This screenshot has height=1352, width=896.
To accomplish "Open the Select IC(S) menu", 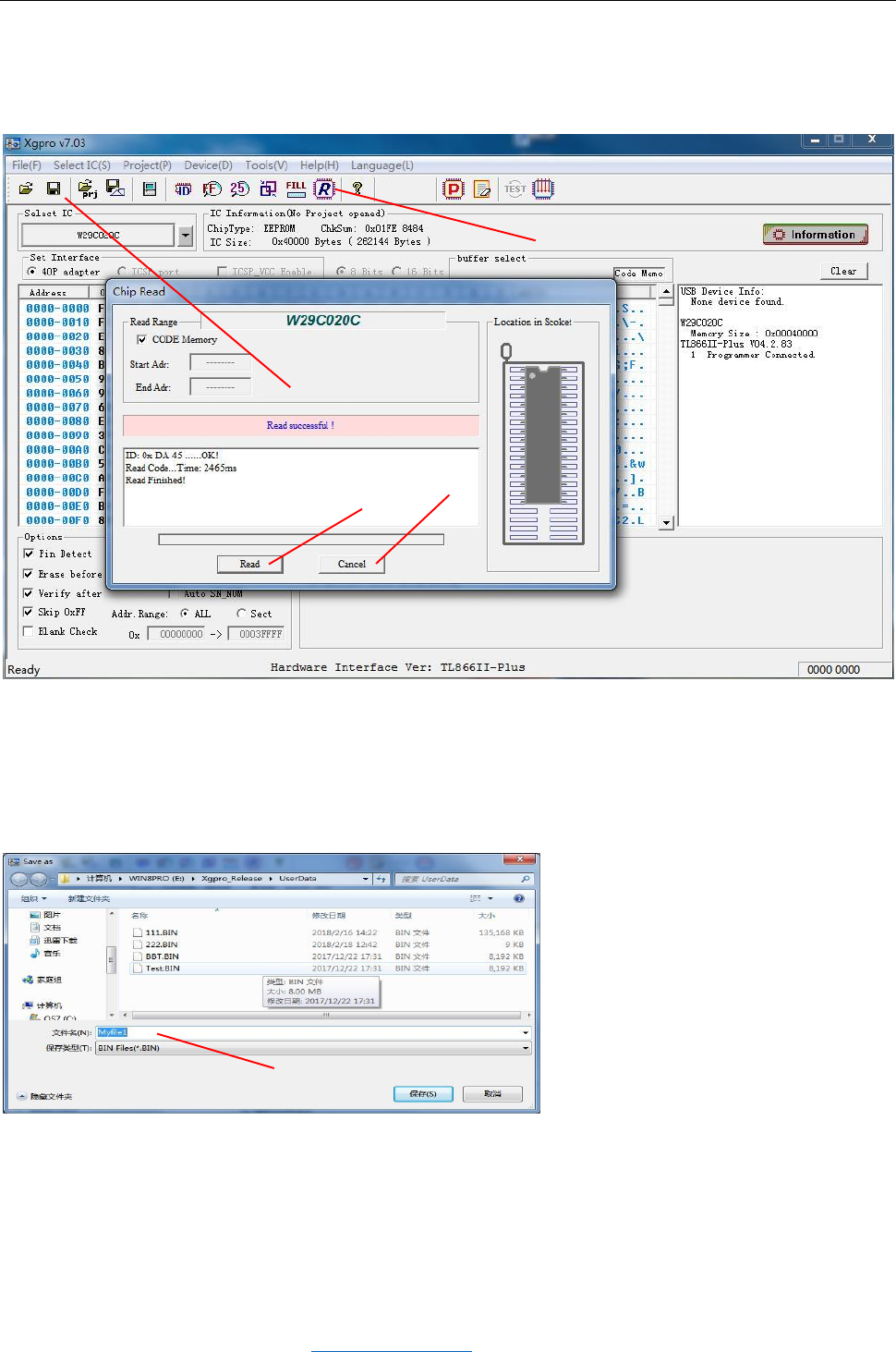I will [x=81, y=165].
